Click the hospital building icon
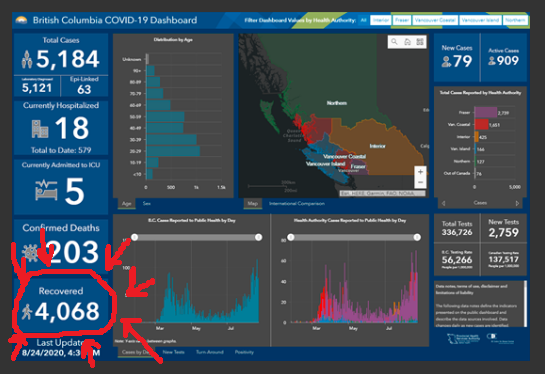This screenshot has width=545, height=374. (40, 129)
